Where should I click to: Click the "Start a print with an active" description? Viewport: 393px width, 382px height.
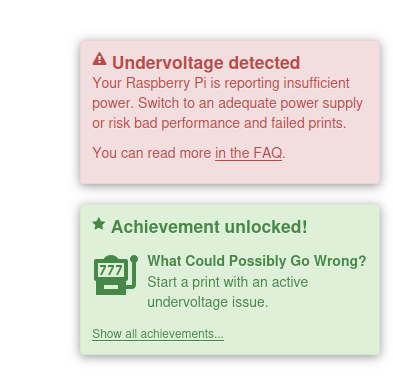click(x=228, y=282)
